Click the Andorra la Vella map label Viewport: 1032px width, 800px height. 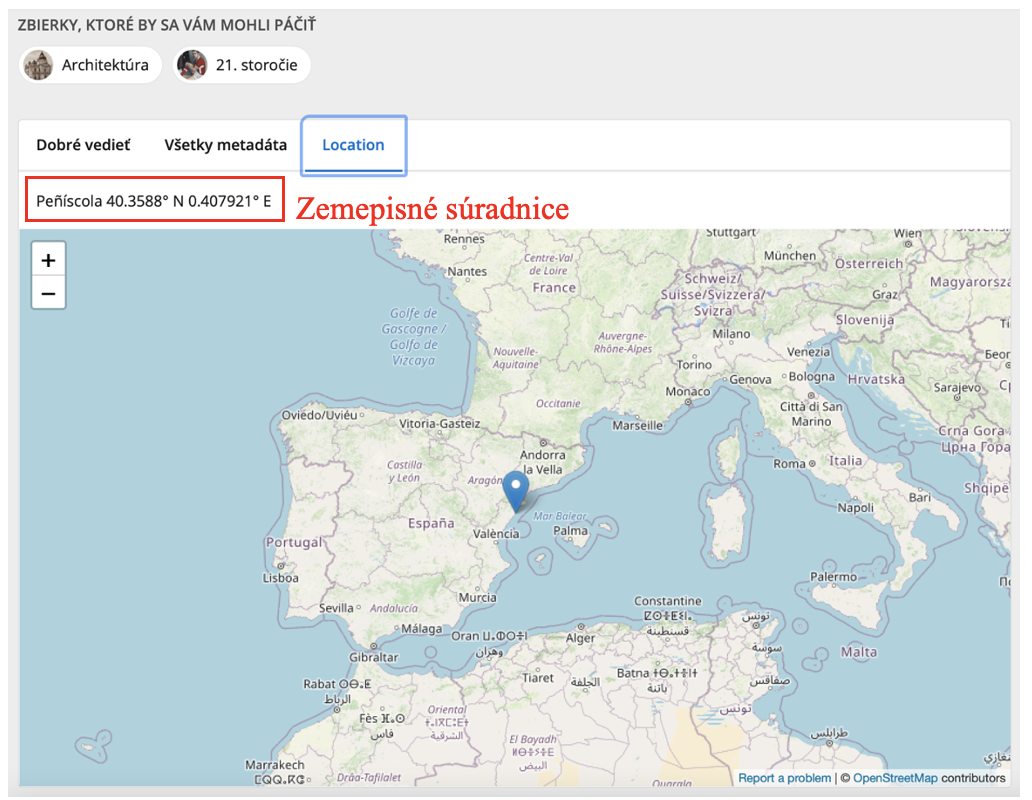(x=542, y=462)
